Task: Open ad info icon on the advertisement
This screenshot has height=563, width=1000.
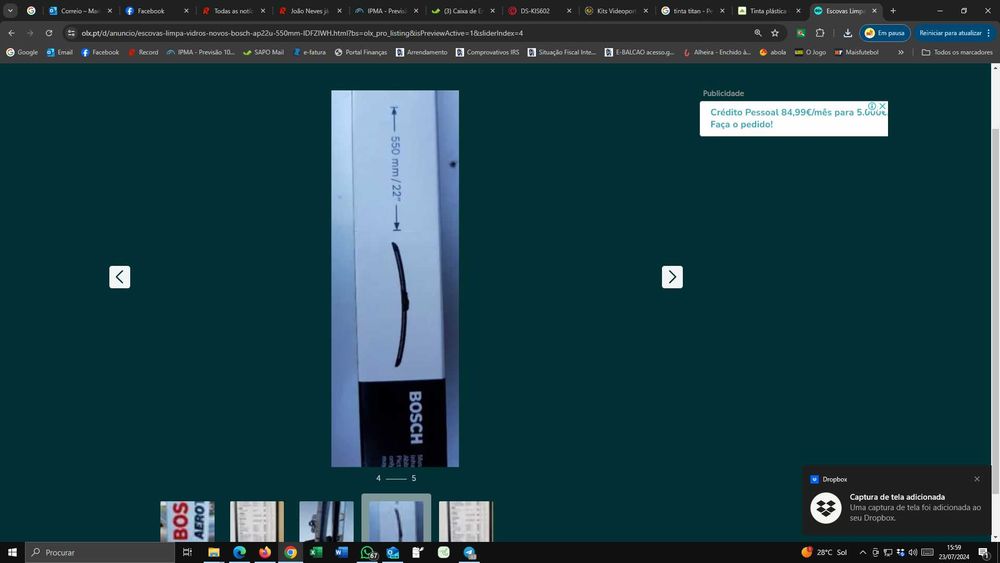Action: click(872, 106)
